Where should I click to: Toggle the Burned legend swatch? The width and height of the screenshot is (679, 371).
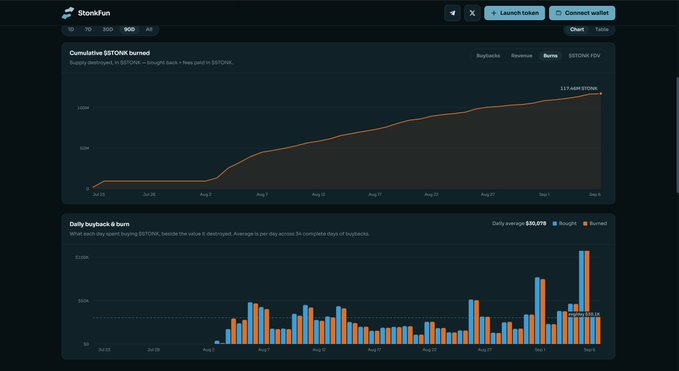pos(585,224)
